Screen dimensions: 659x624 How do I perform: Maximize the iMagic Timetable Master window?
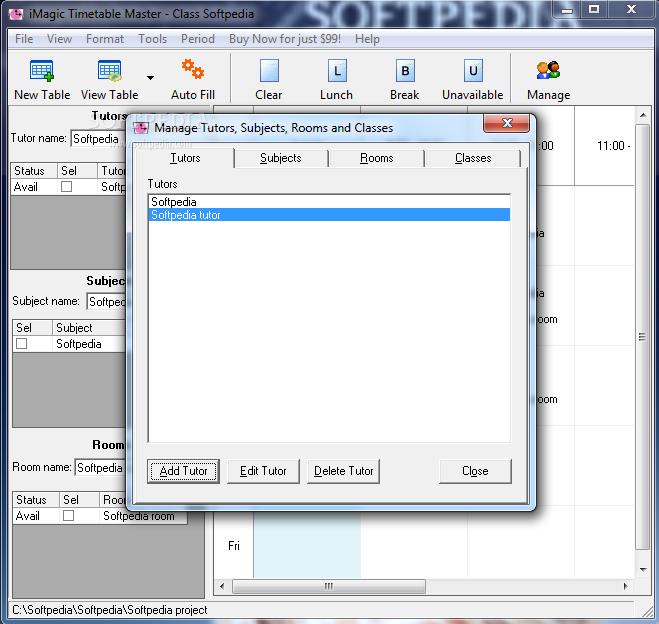[x=594, y=9]
